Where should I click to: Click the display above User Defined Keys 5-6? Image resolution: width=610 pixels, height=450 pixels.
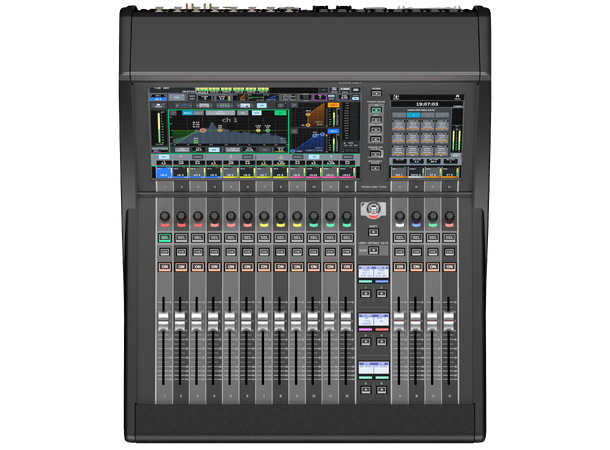373,368
